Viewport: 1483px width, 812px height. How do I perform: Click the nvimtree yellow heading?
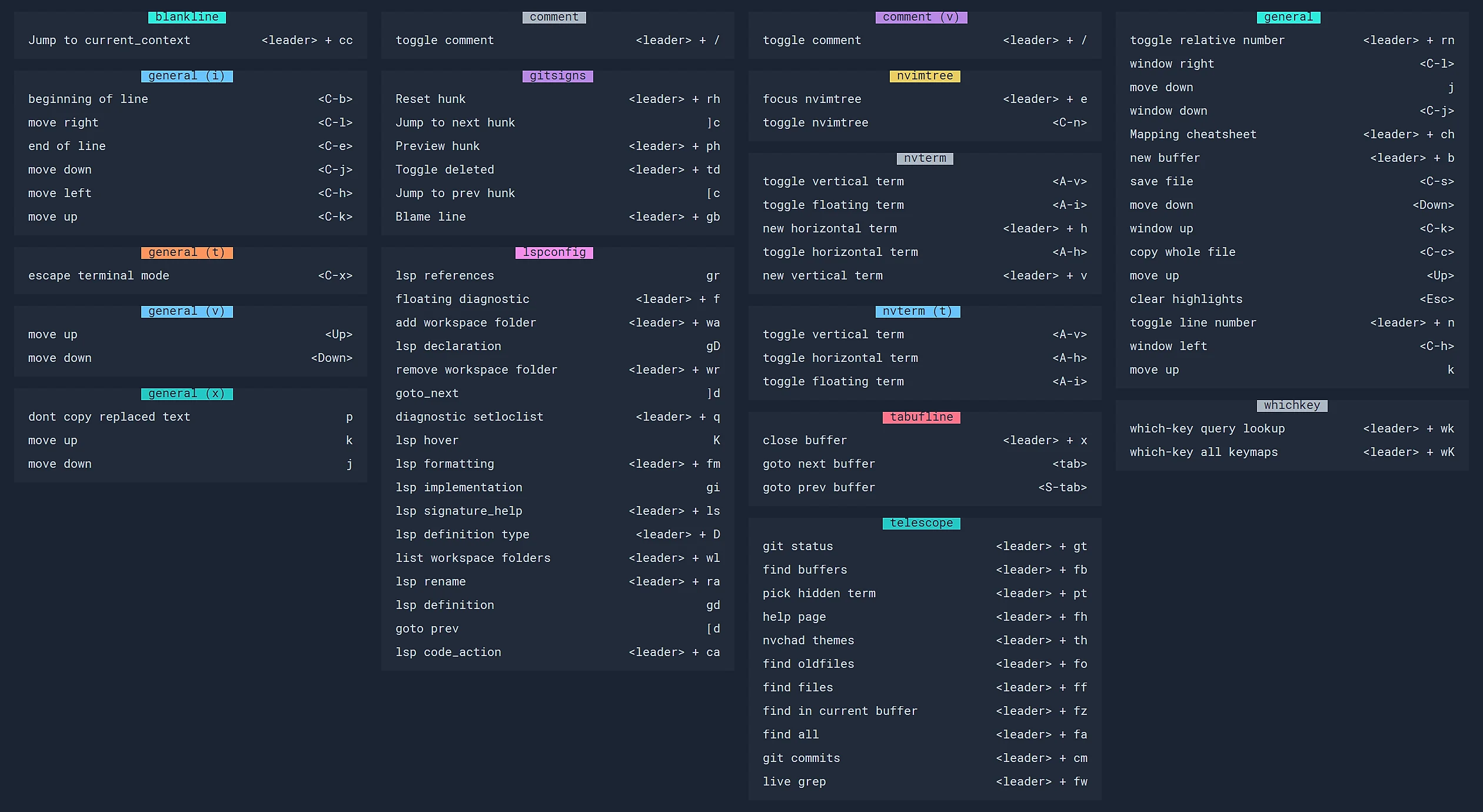[925, 76]
